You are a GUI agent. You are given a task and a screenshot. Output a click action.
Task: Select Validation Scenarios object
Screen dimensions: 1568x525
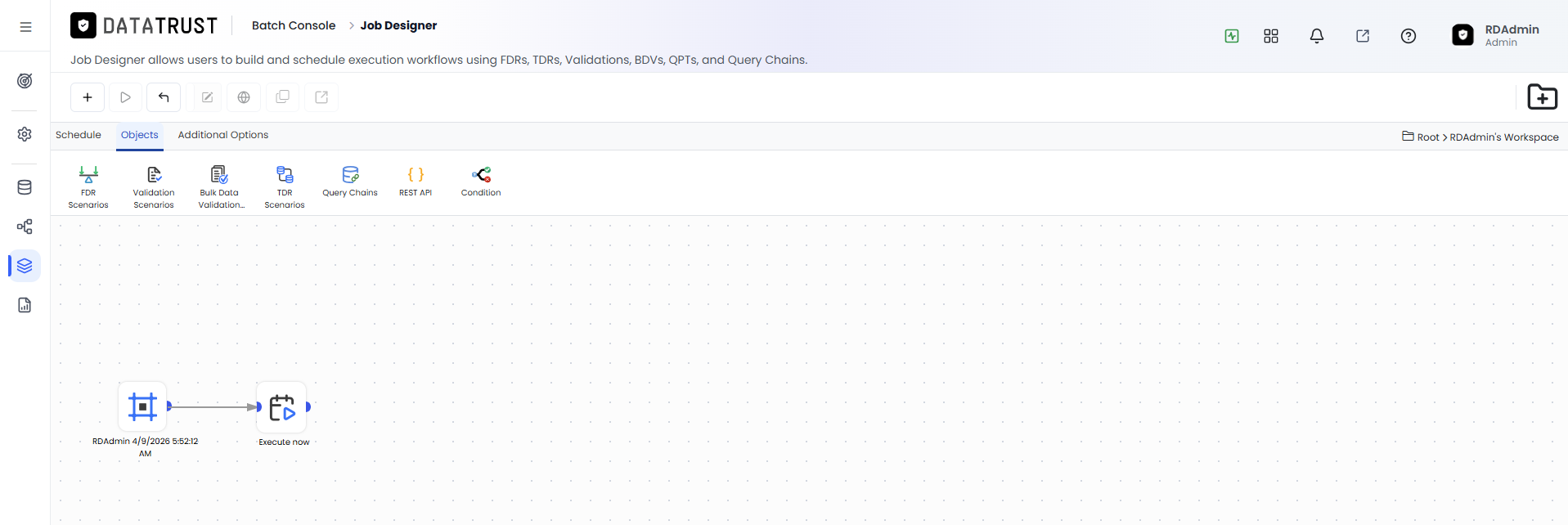pyautogui.click(x=154, y=187)
